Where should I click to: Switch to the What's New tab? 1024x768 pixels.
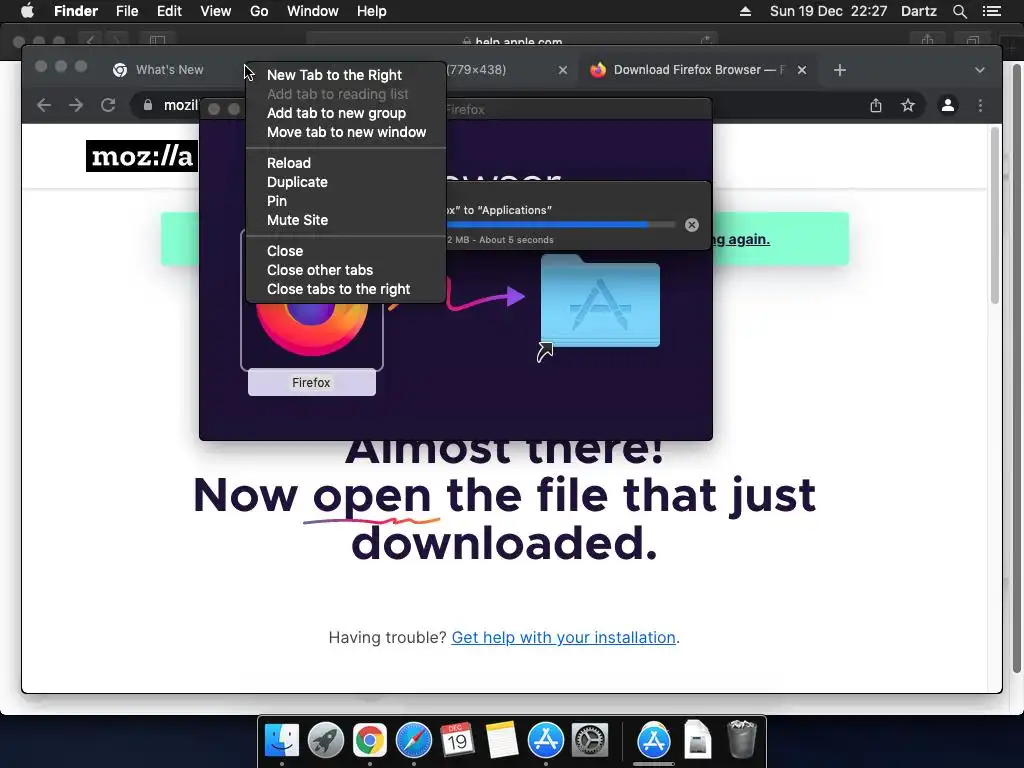pyautogui.click(x=170, y=70)
